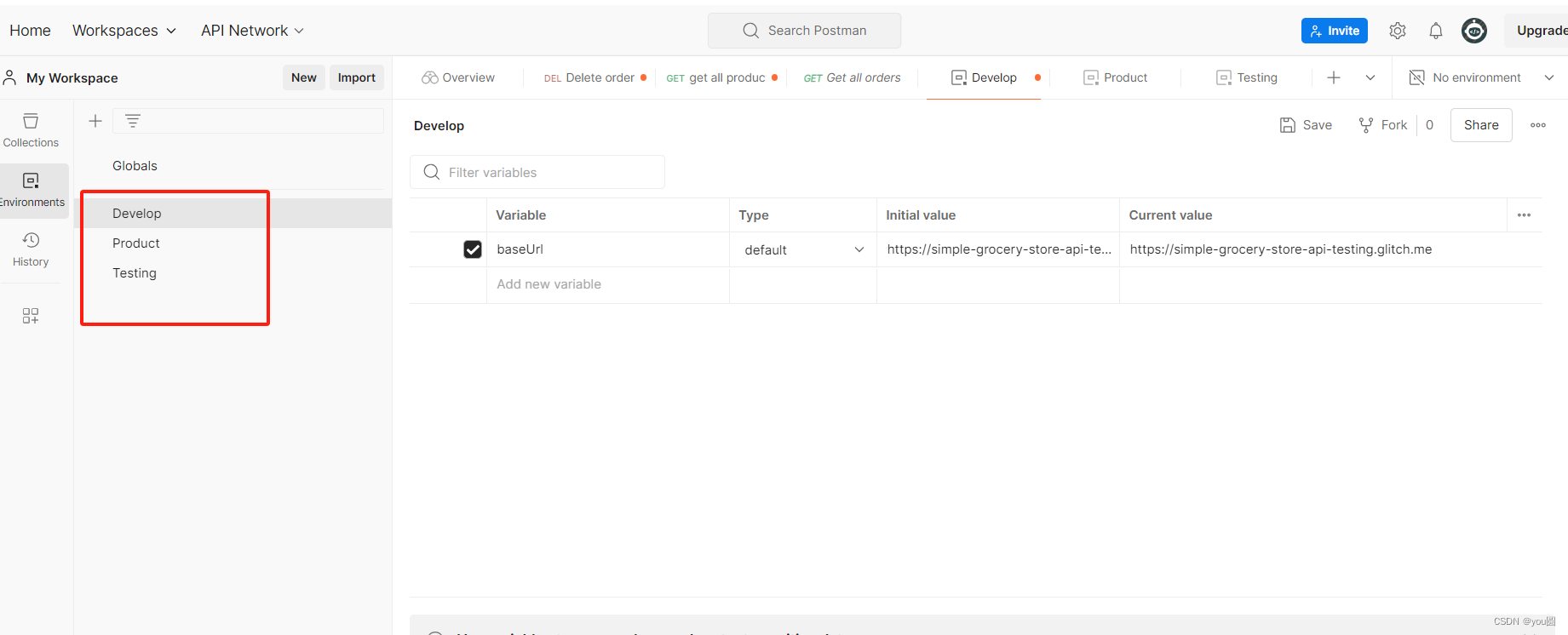Viewport: 1568px width, 635px height.
Task: Expand the Workspaces menu
Action: pyautogui.click(x=124, y=31)
